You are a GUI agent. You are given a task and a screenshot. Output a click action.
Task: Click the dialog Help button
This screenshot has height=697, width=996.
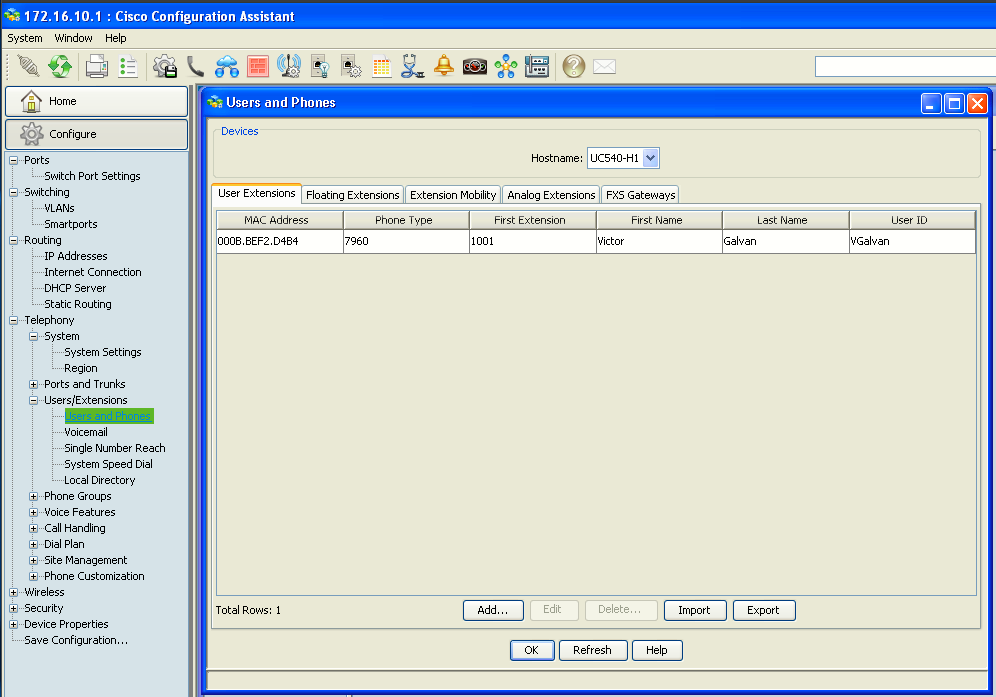(x=657, y=650)
